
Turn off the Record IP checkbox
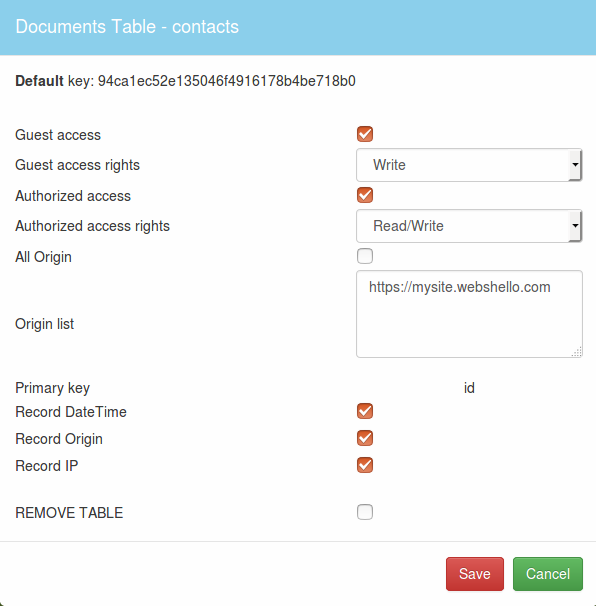tap(365, 465)
